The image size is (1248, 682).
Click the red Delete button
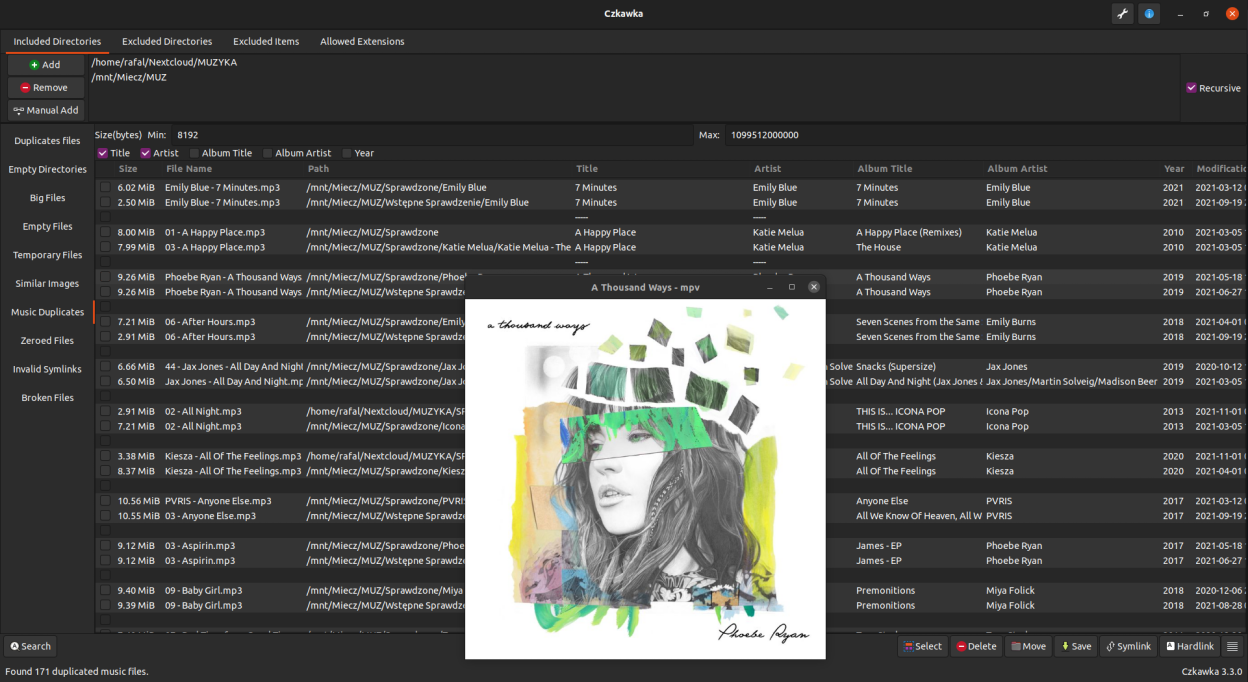(977, 646)
